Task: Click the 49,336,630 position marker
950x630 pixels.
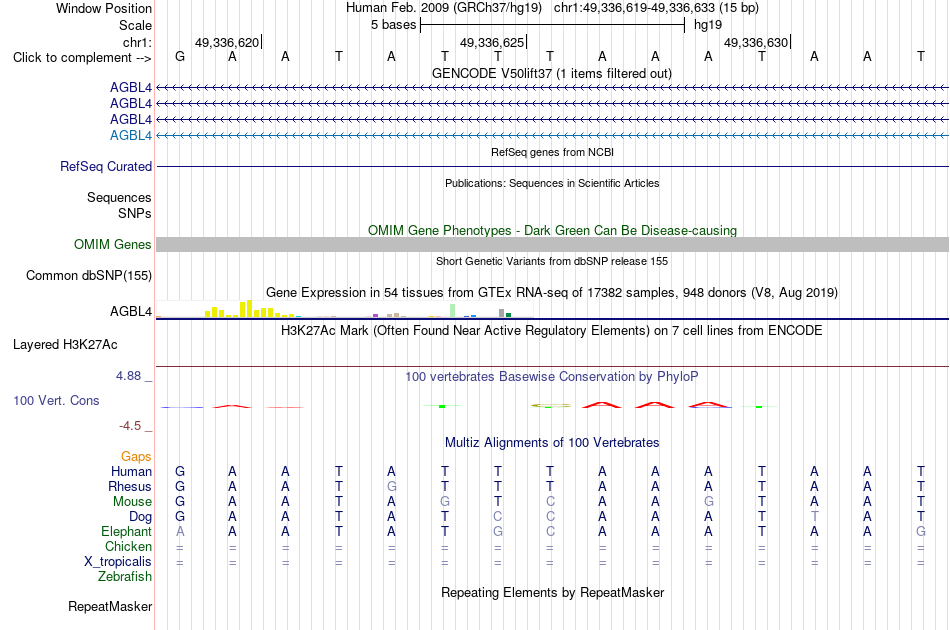Action: tap(756, 42)
